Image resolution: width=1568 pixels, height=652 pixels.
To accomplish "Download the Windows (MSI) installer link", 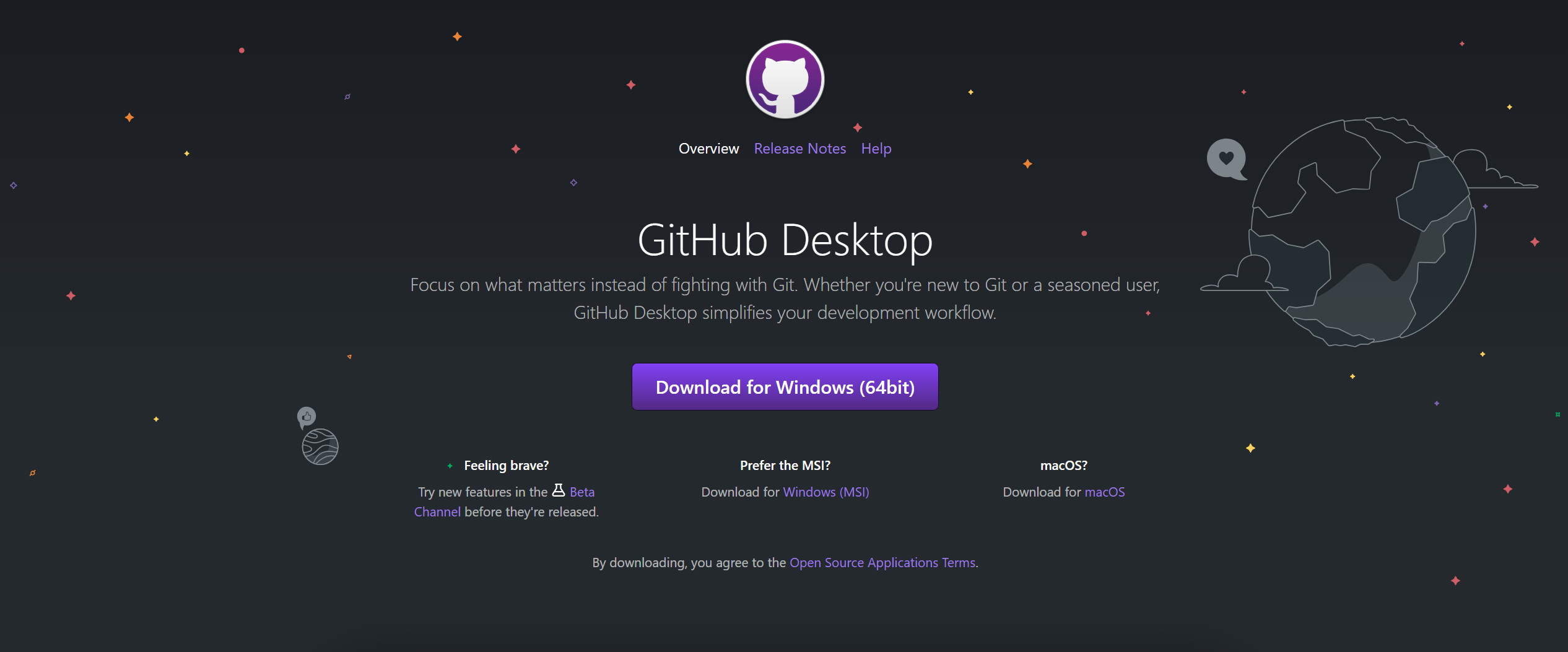I will coord(825,492).
